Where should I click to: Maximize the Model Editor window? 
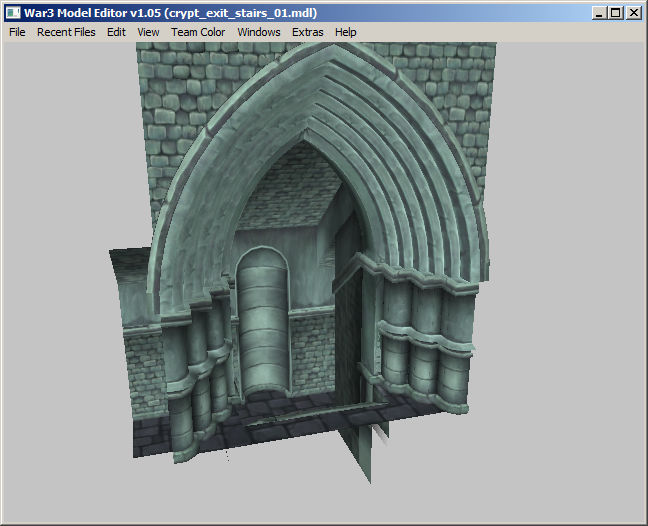point(615,13)
